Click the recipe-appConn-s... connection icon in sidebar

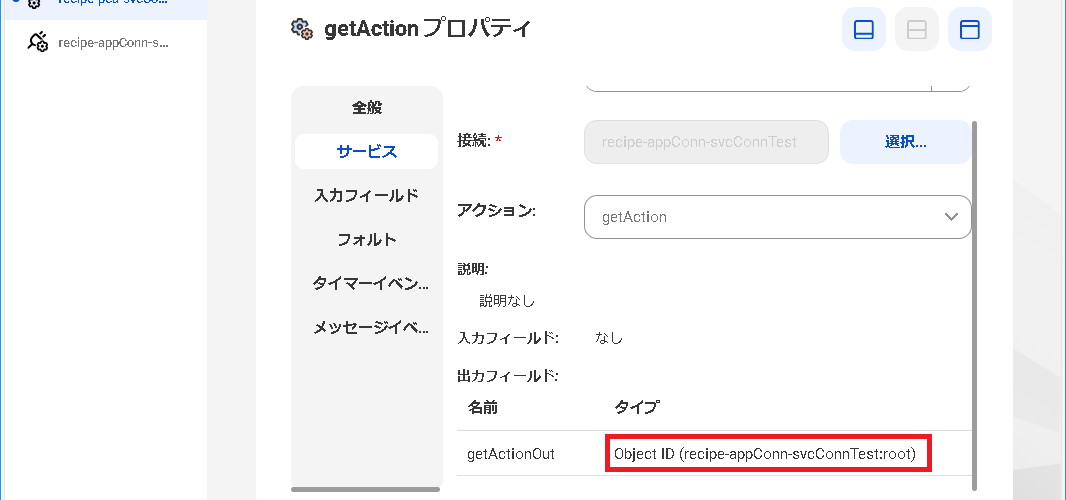(x=38, y=42)
